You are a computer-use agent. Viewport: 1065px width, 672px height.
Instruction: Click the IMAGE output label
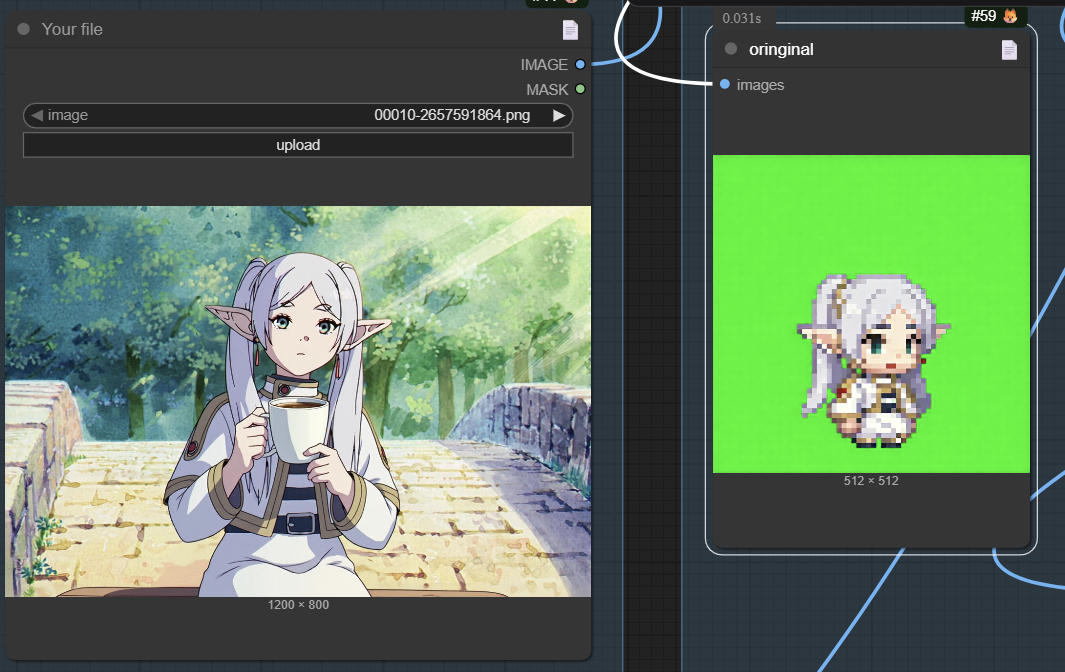click(544, 65)
